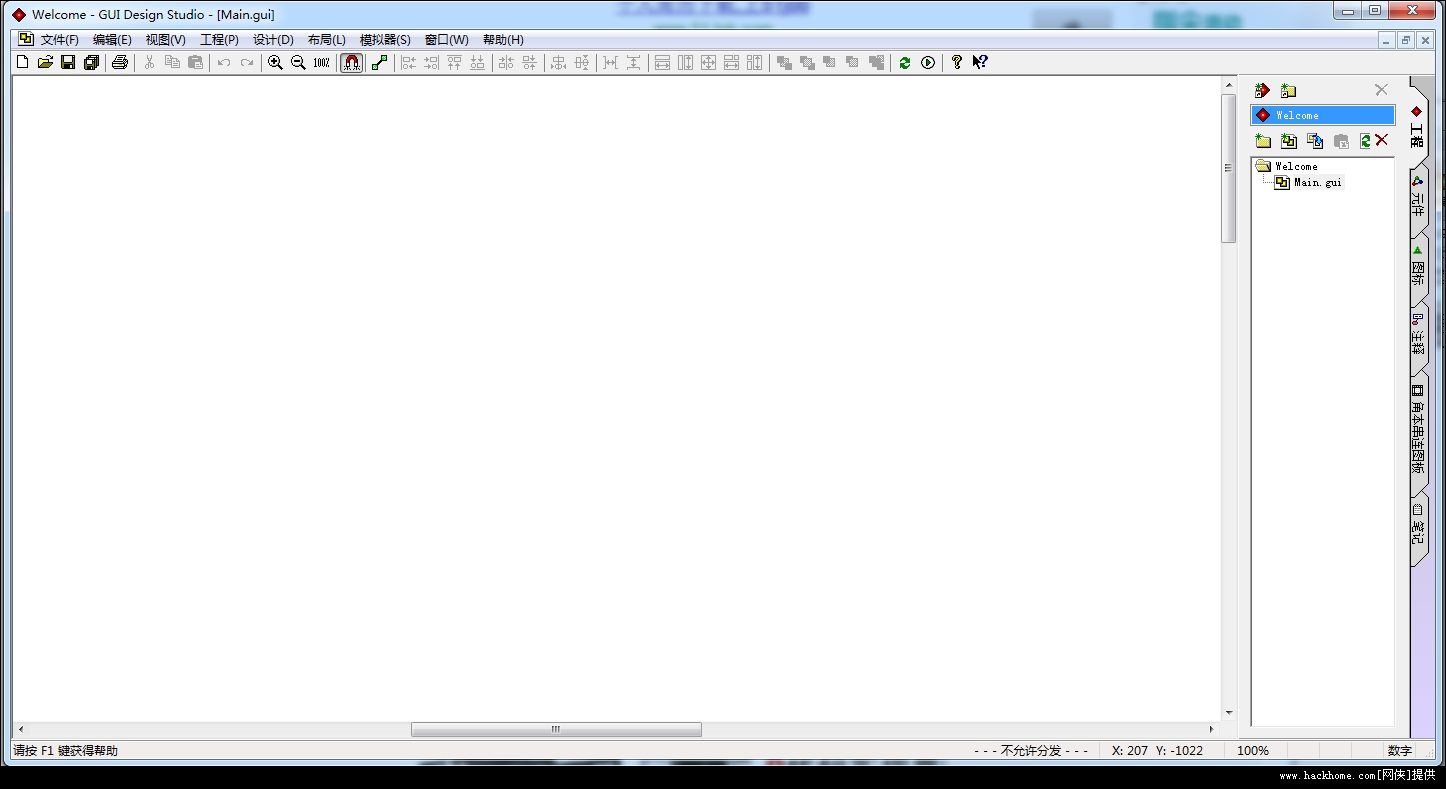Click new folder shortcut icon in panel top row
Image resolution: width=1446 pixels, height=789 pixels.
[1288, 90]
